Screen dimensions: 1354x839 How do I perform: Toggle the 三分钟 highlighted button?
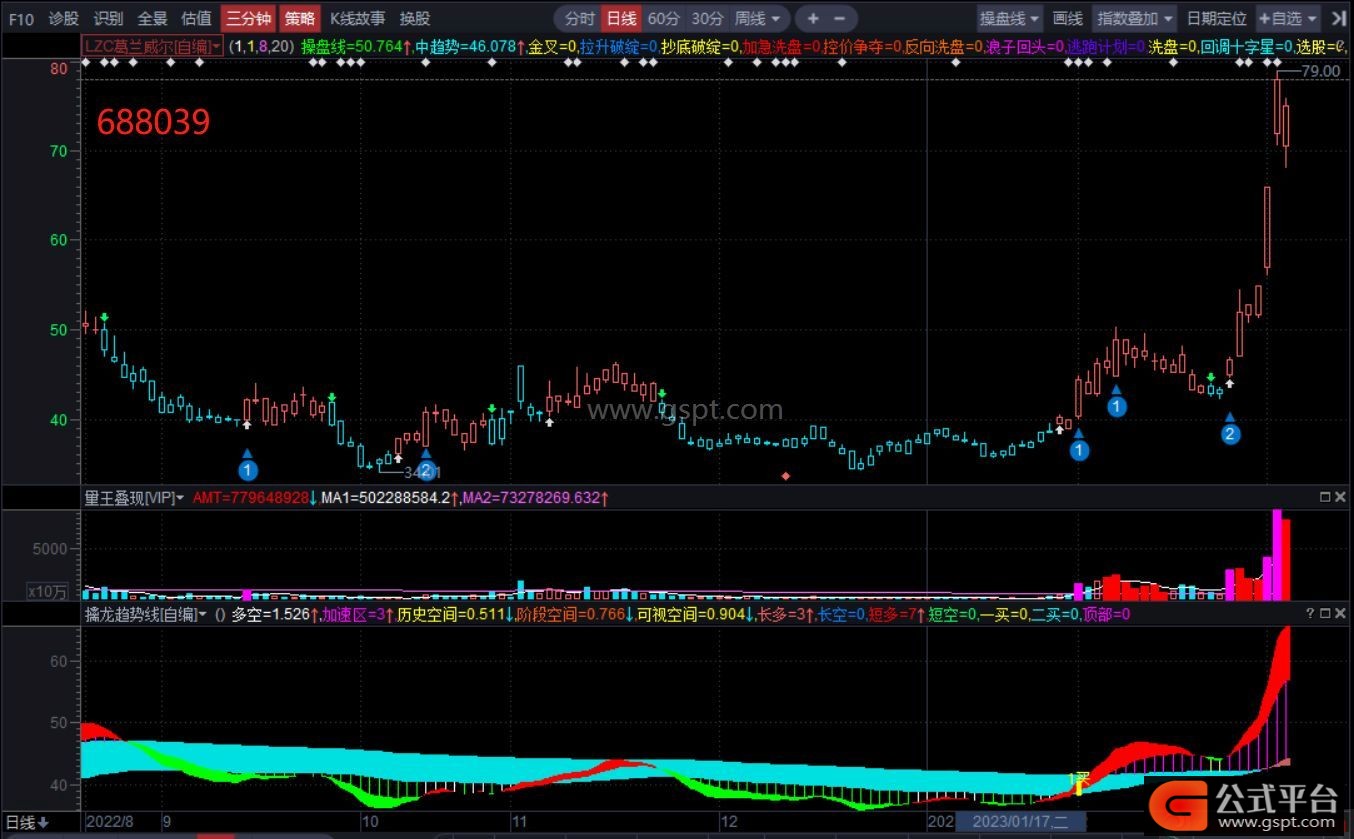247,18
